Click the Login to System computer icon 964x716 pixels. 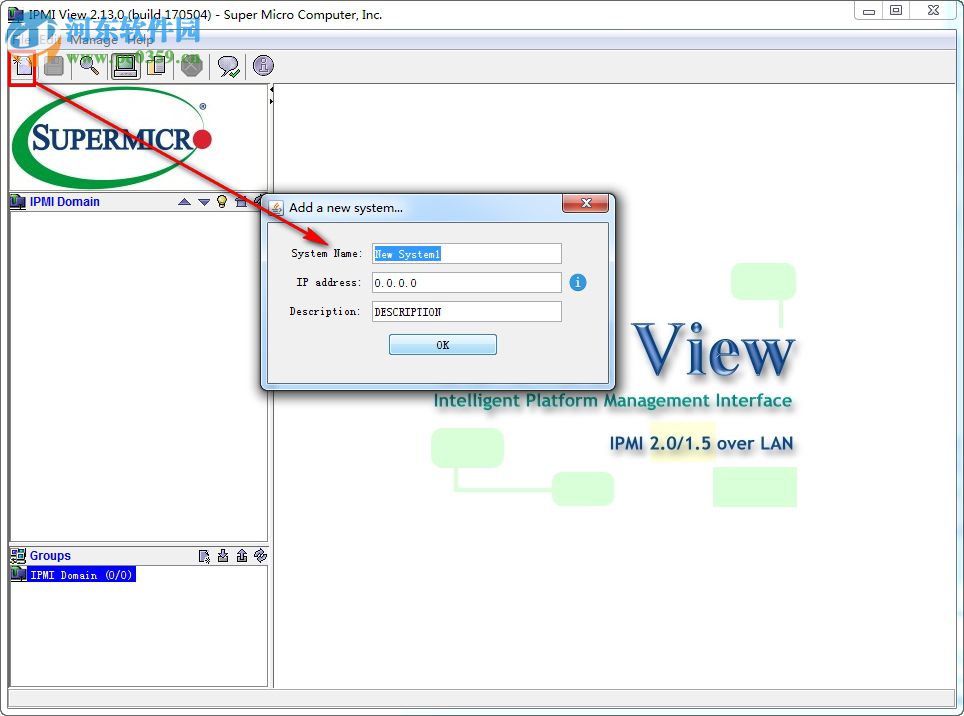coord(126,66)
